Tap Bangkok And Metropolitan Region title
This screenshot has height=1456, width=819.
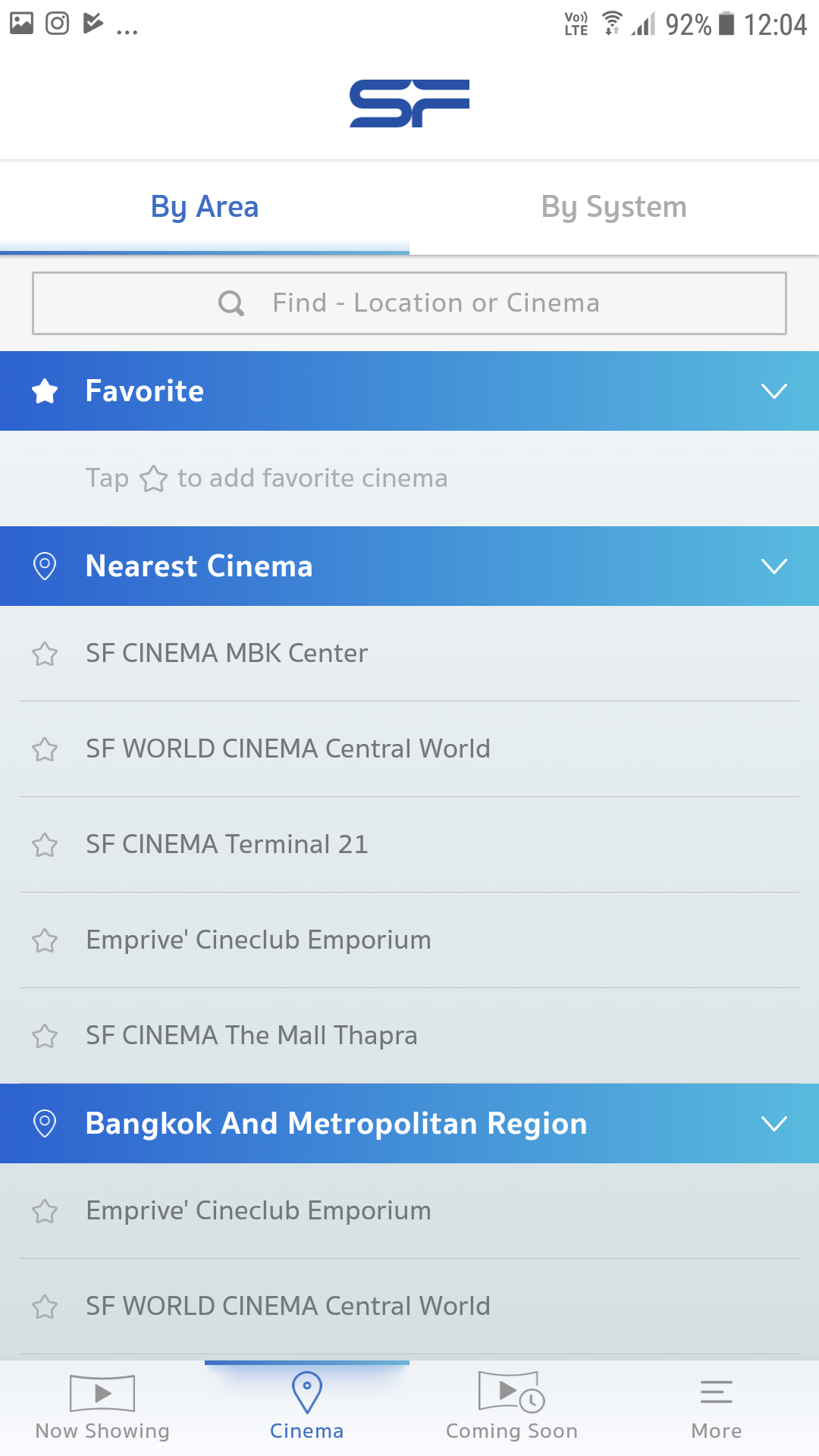[x=337, y=1124]
